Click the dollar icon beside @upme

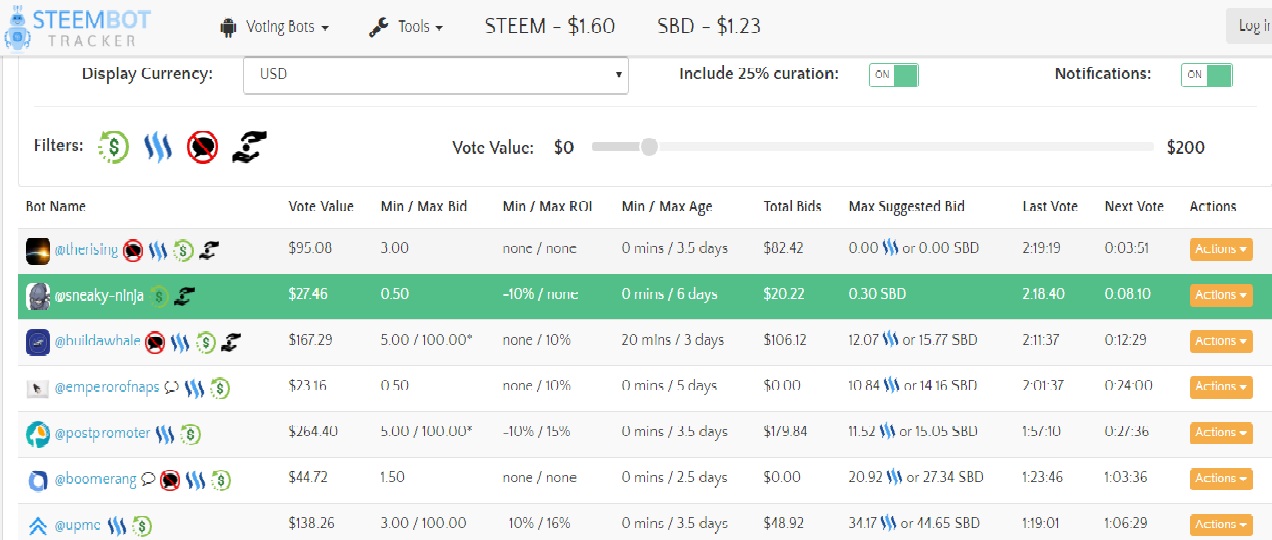point(142,525)
